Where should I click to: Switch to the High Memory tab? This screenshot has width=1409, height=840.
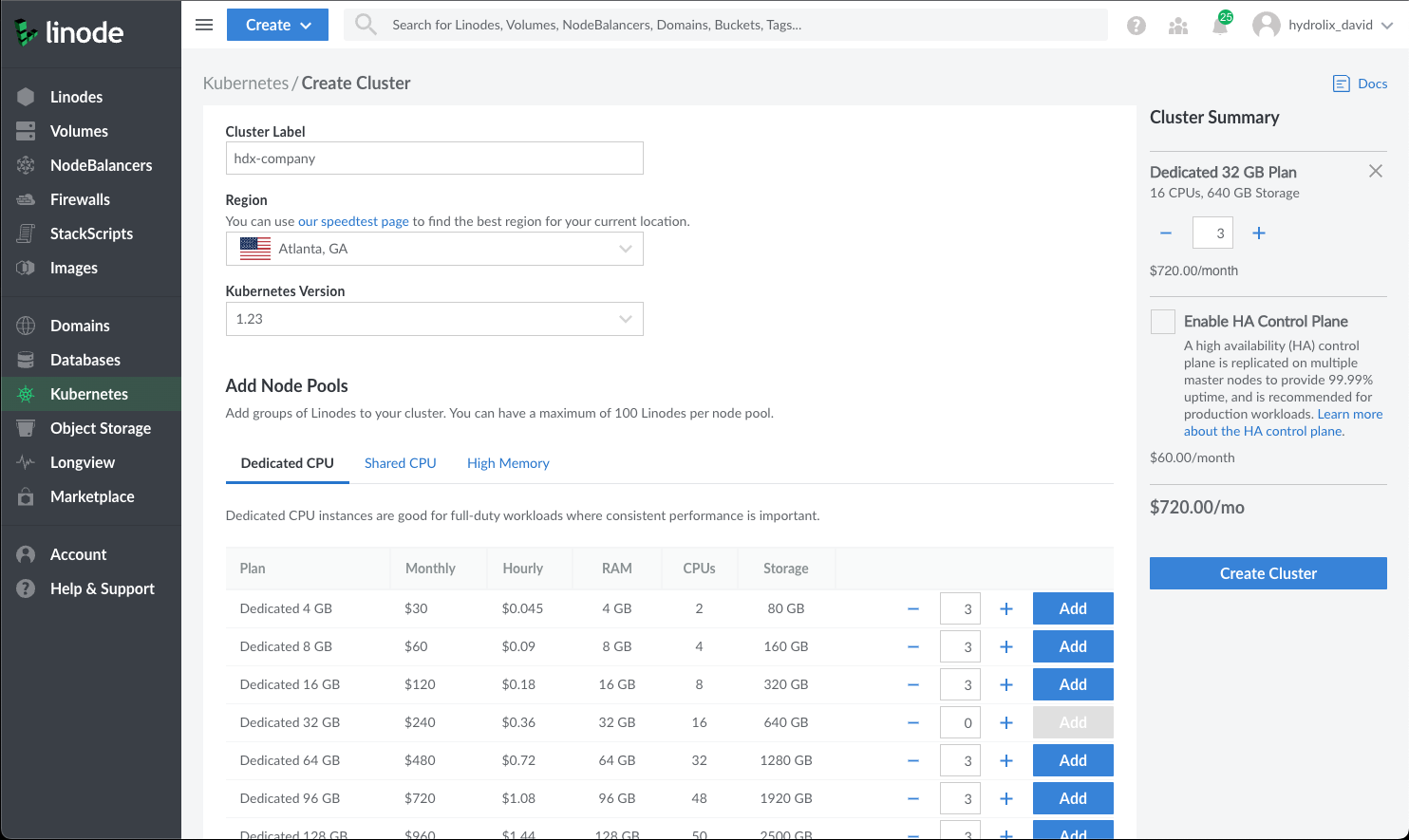click(508, 463)
